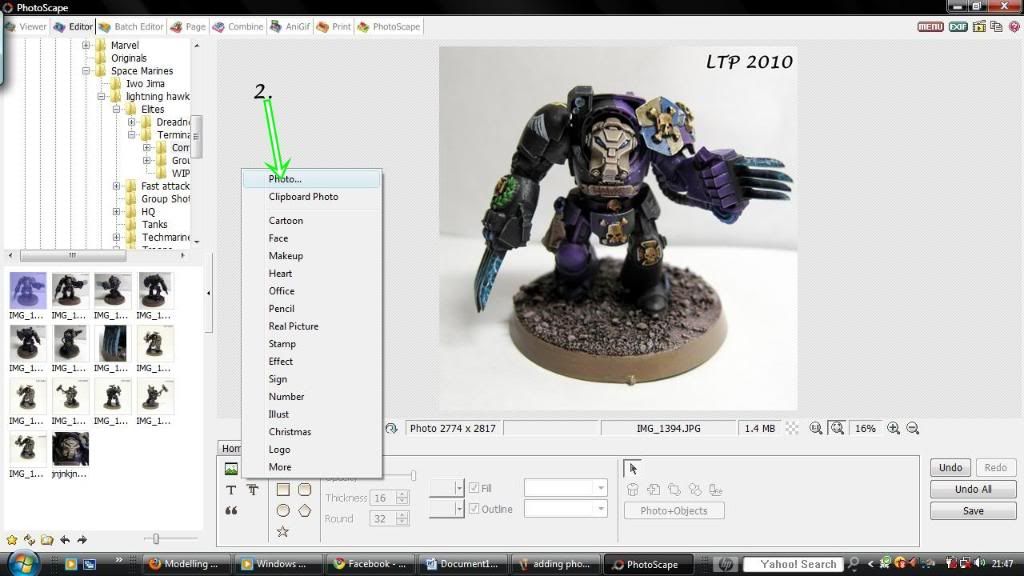This screenshot has width=1024, height=576.
Task: Choose Photo... from the popup menu
Action: tap(312, 179)
